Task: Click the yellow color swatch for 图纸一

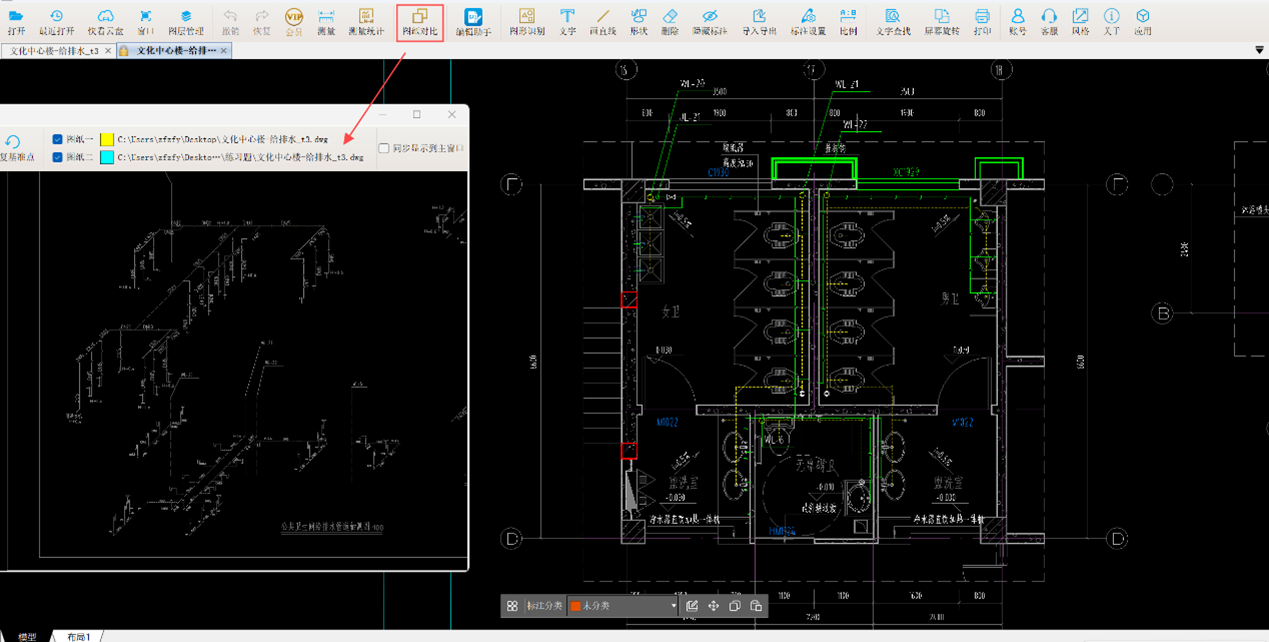Action: coord(107,140)
